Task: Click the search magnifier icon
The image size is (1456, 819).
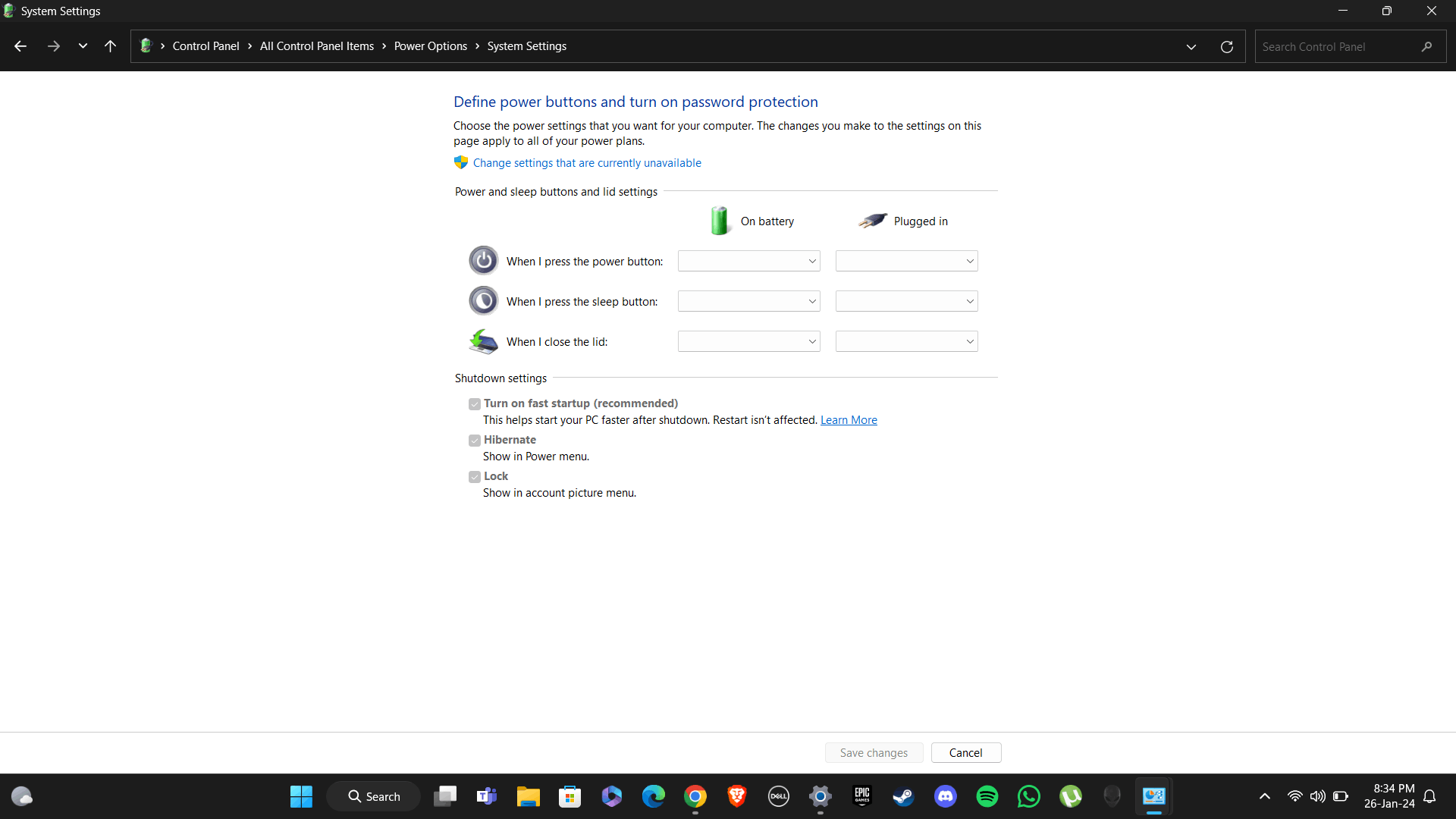Action: point(1426,47)
